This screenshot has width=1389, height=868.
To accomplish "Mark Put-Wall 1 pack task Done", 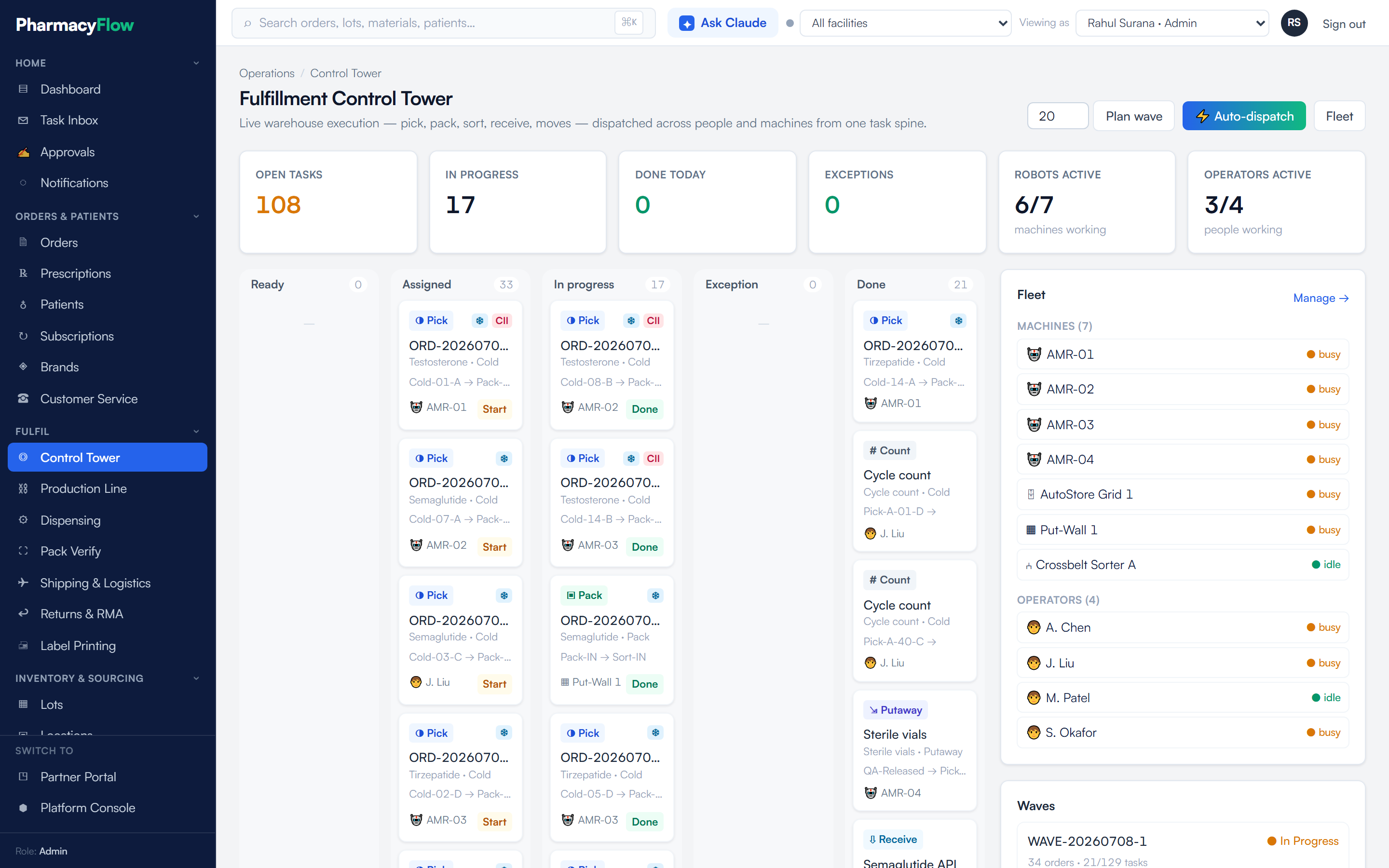I will click(x=644, y=684).
